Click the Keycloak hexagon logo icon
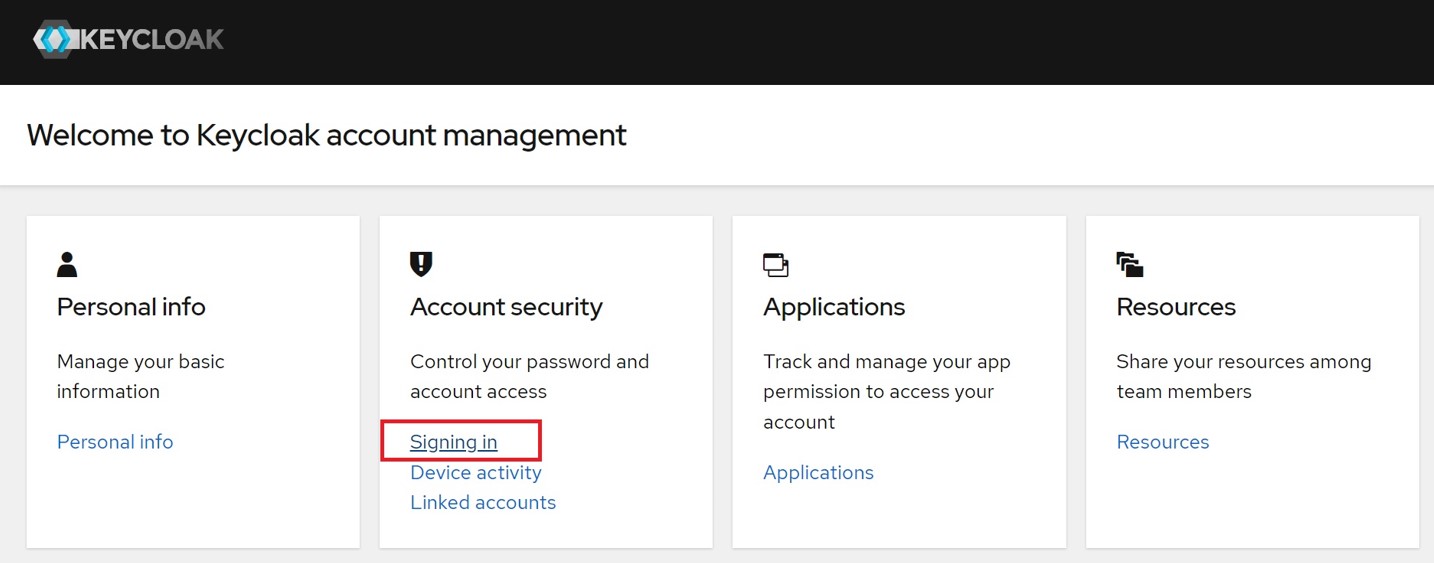The width and height of the screenshot is (1434, 563). pyautogui.click(x=54, y=39)
